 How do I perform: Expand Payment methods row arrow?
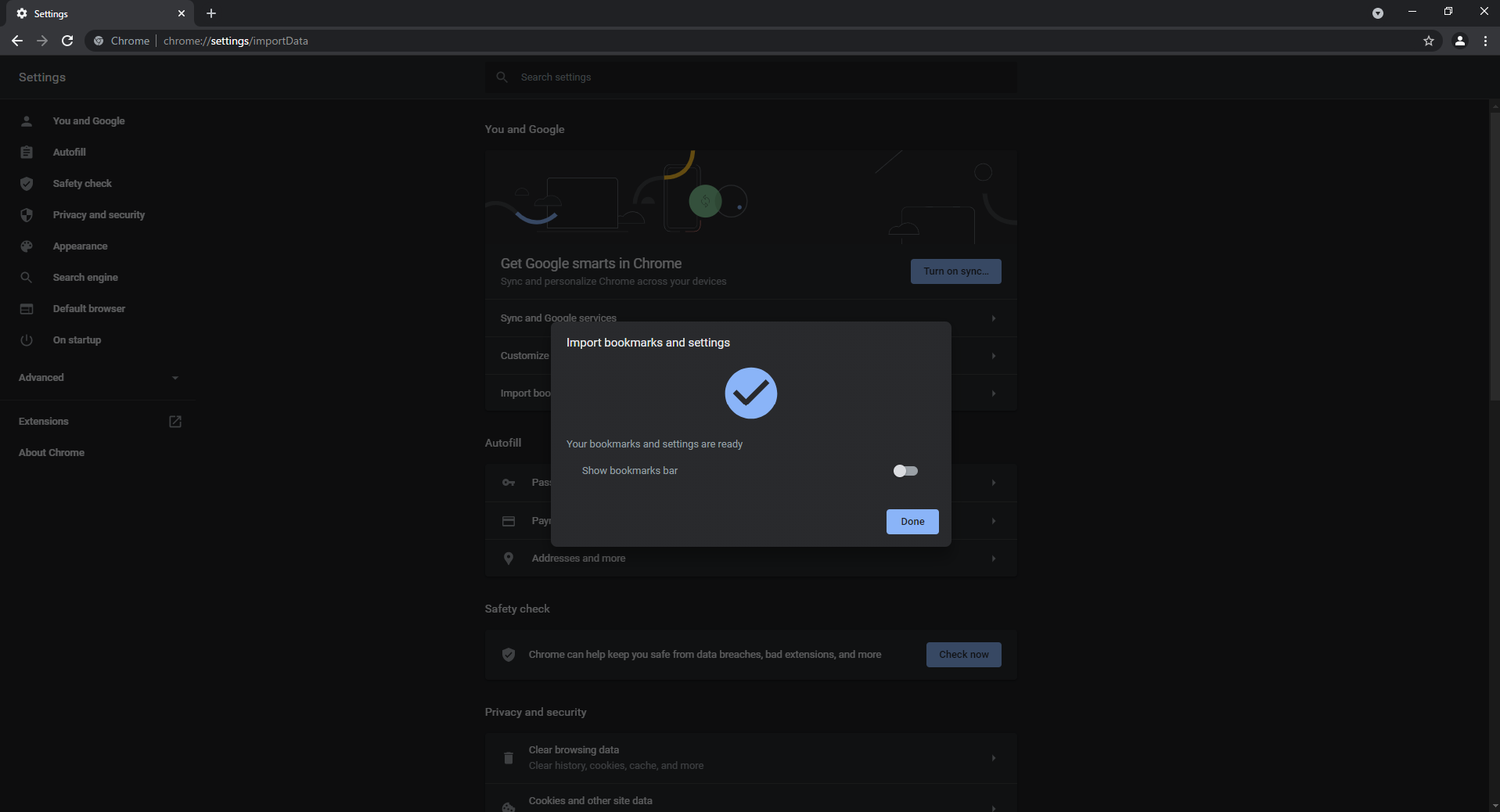(994, 521)
